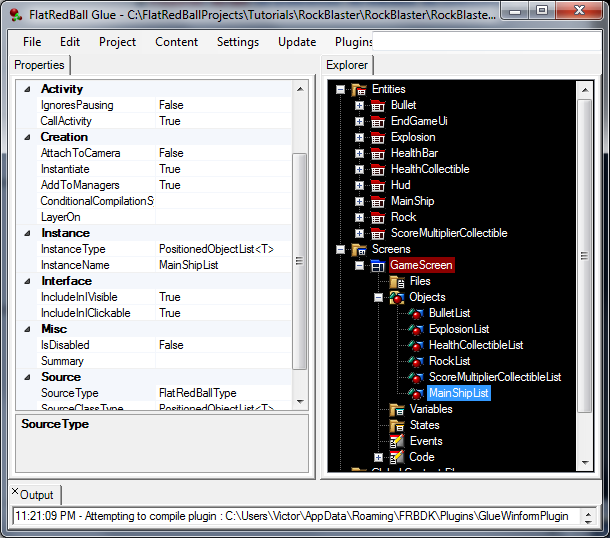This screenshot has height=538, width=610.
Task: Select the Properties tab
Action: point(39,65)
